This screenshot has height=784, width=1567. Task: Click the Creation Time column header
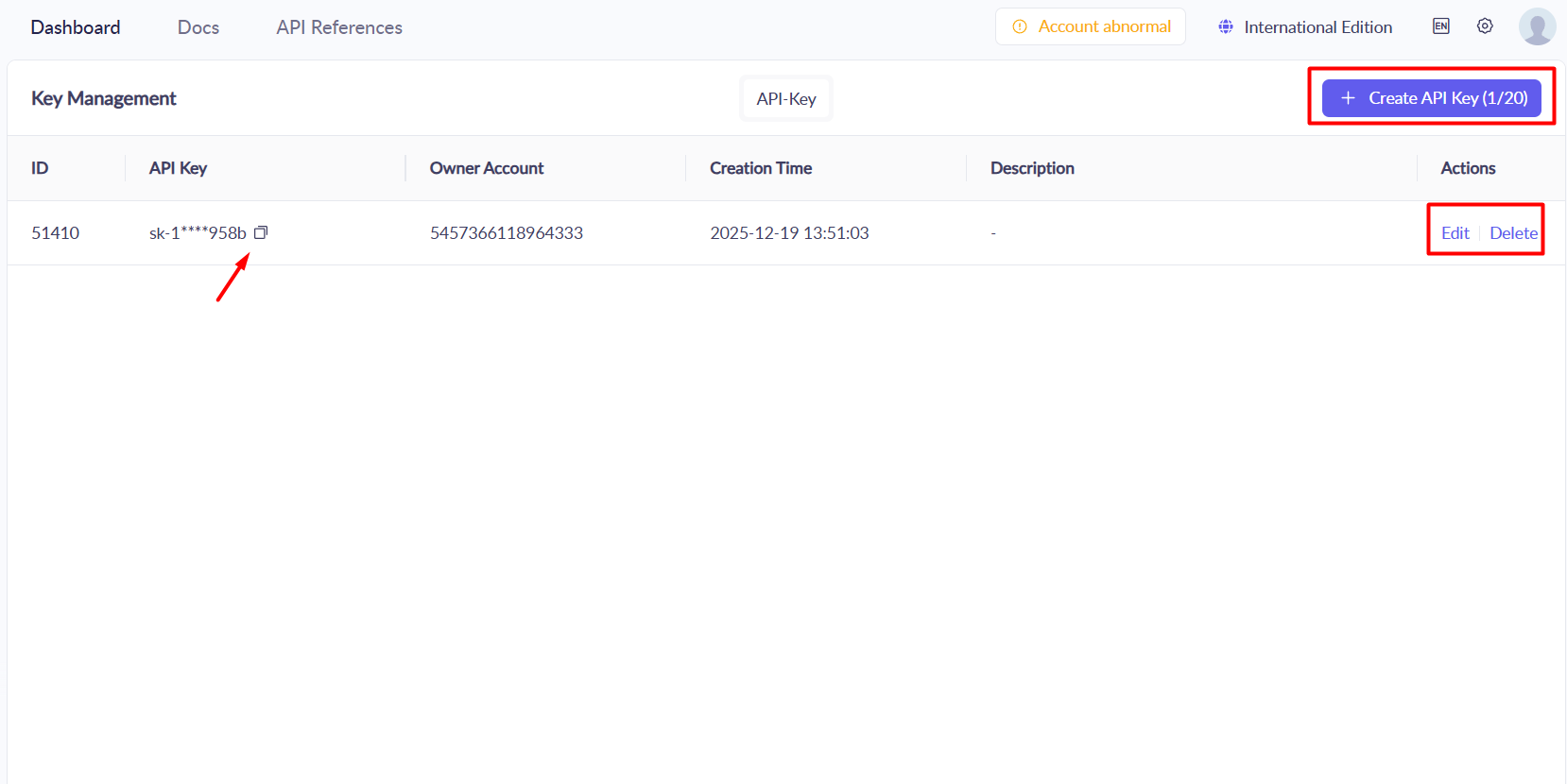coord(761,168)
